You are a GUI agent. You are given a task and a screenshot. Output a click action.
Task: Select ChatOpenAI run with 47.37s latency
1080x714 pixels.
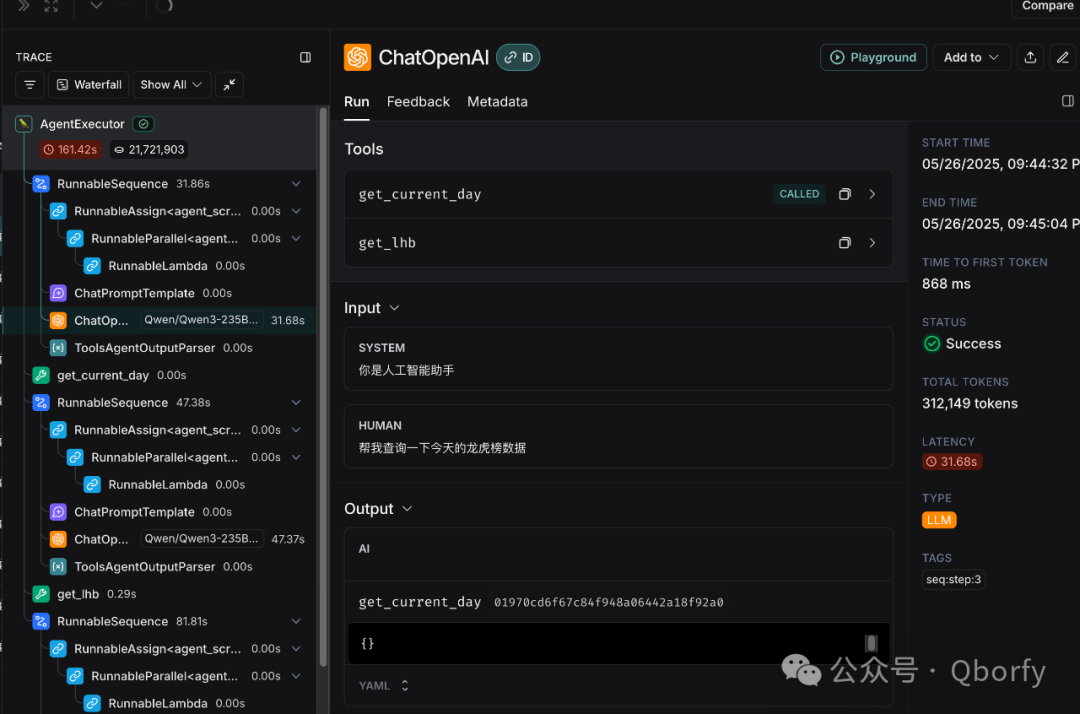pyautogui.click(x=160, y=539)
